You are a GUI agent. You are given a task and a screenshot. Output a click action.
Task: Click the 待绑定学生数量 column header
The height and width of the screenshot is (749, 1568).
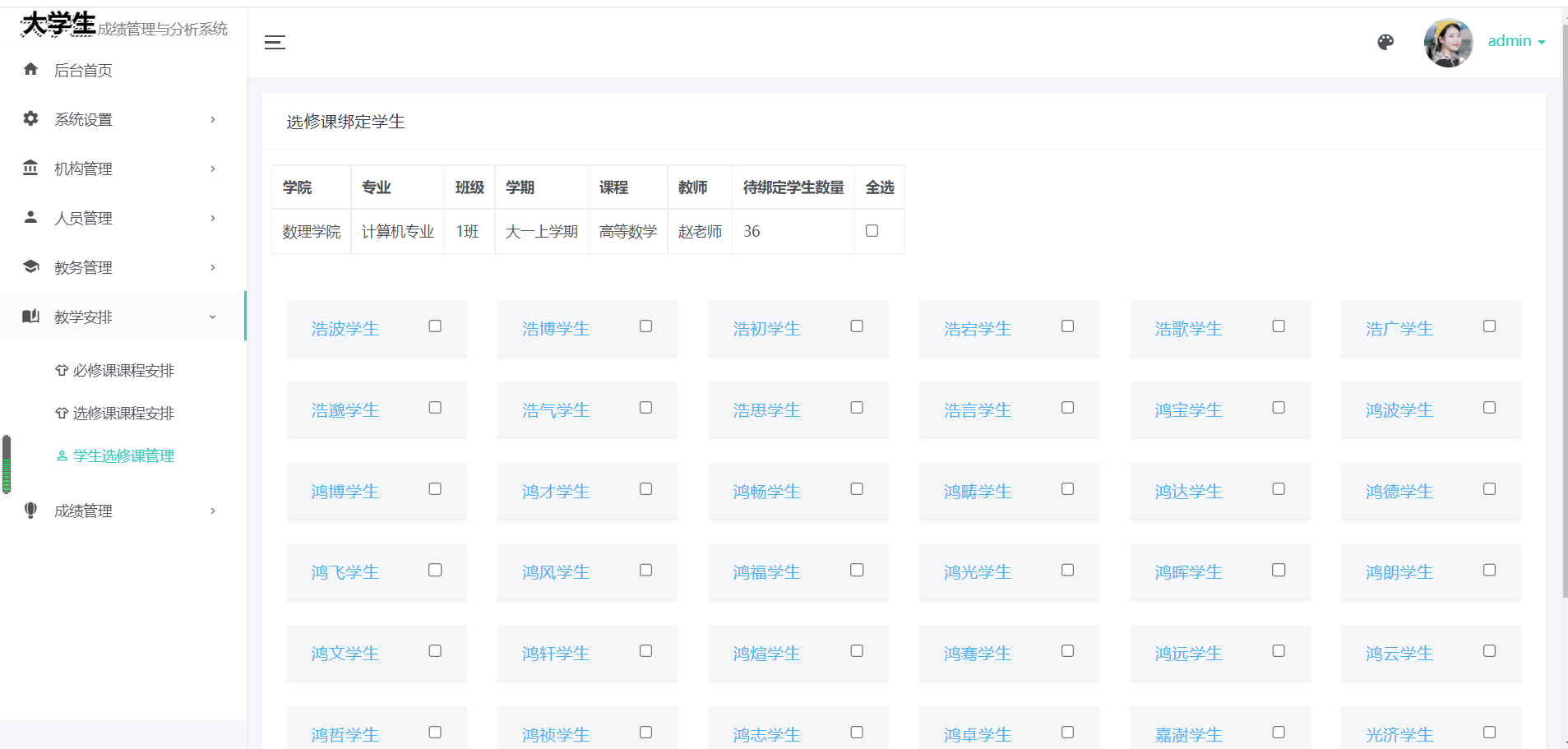click(793, 187)
